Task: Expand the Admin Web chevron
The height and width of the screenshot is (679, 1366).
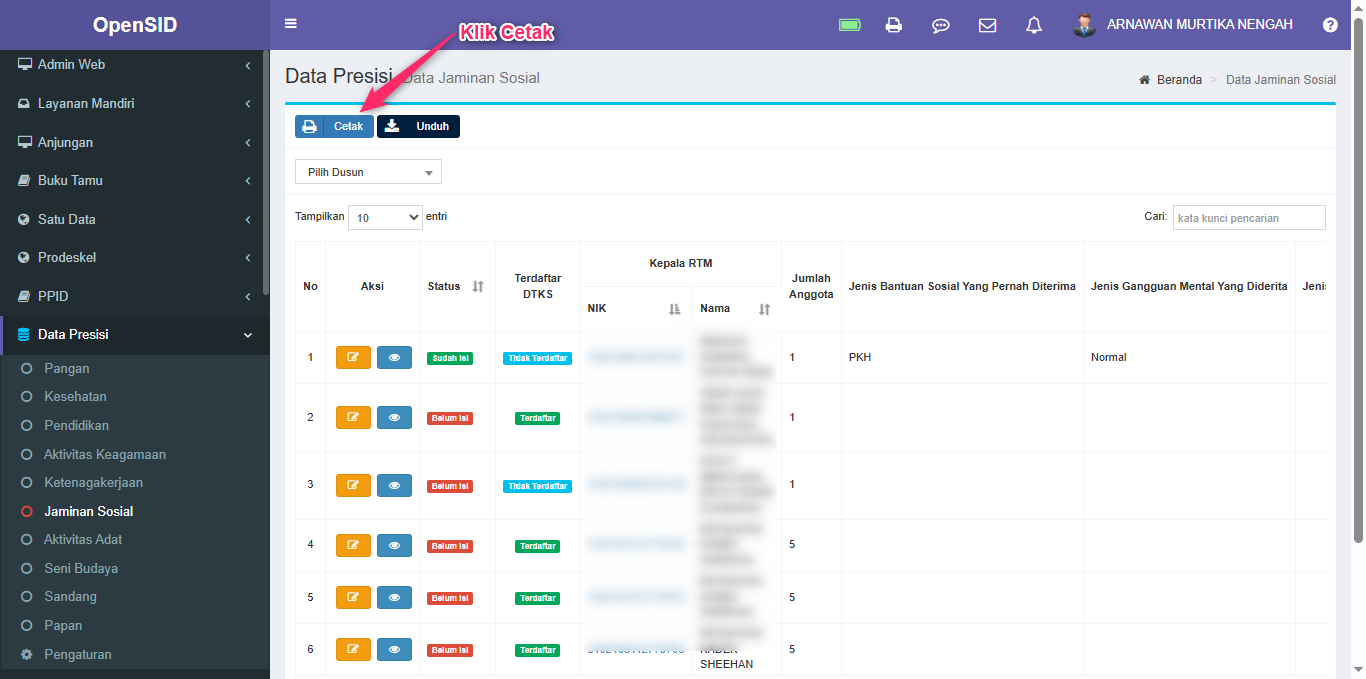Action: click(248, 65)
